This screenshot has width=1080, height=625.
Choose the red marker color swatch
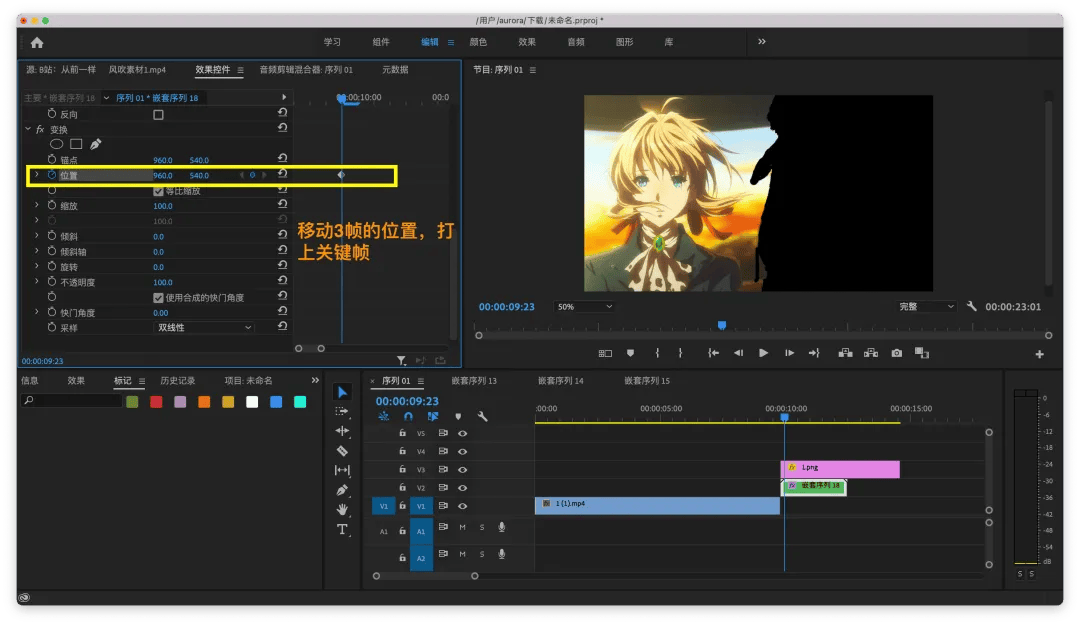[x=156, y=402]
